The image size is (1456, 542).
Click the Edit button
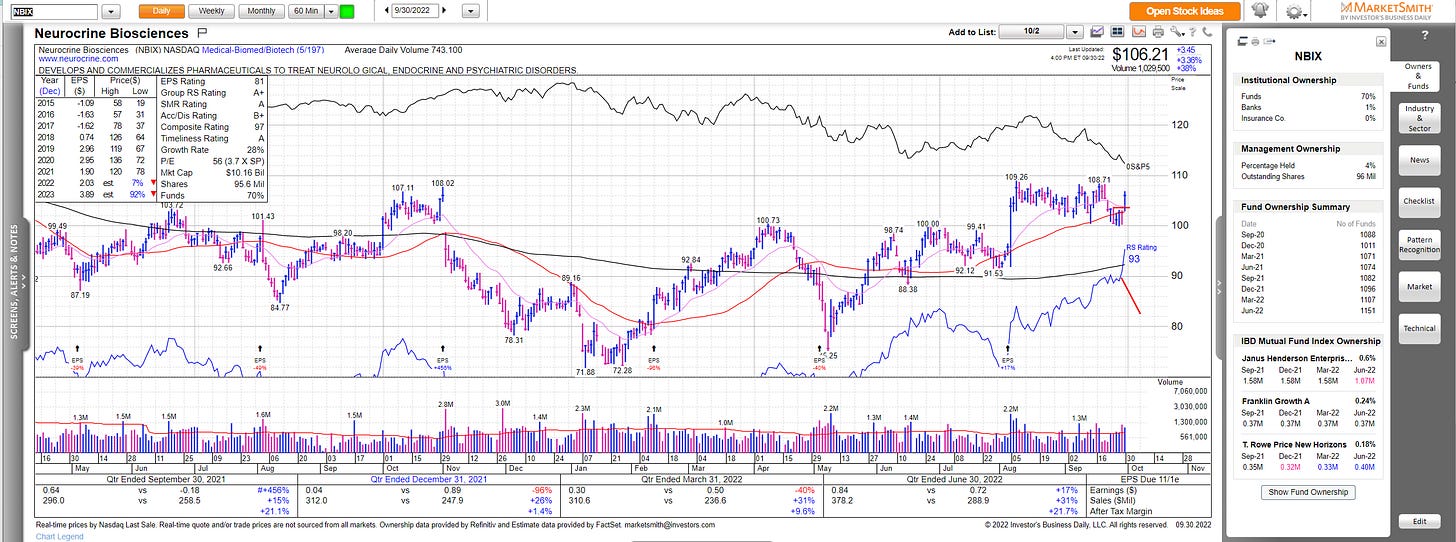tap(1419, 521)
